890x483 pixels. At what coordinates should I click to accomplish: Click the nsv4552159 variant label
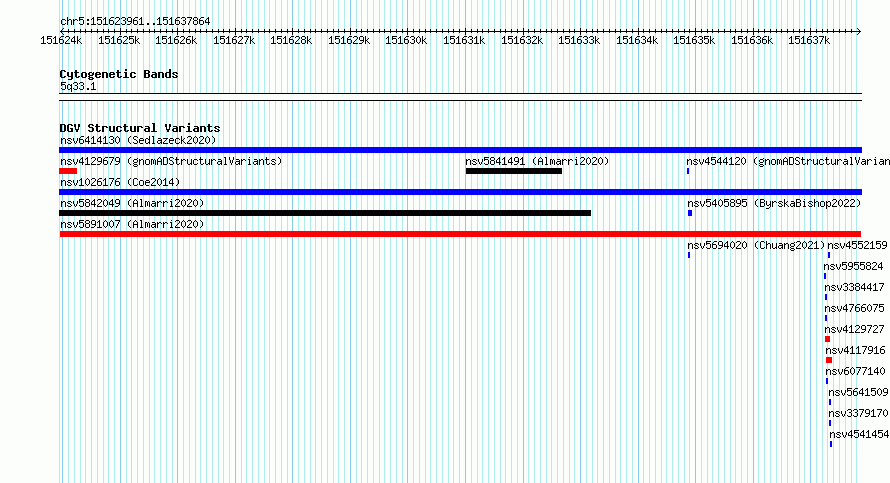pyautogui.click(x=857, y=245)
